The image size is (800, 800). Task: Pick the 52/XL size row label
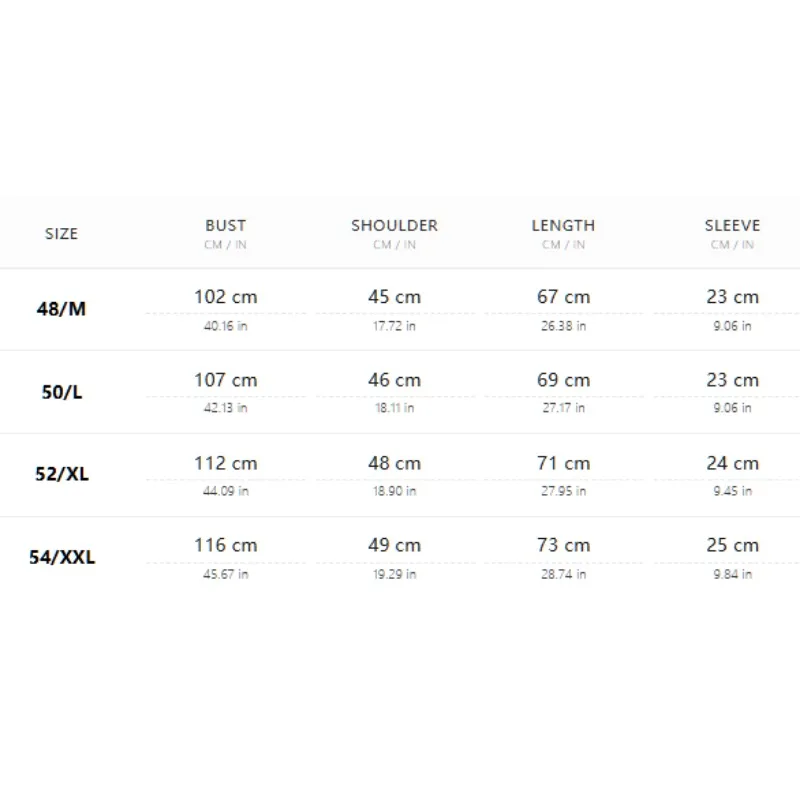point(62,474)
